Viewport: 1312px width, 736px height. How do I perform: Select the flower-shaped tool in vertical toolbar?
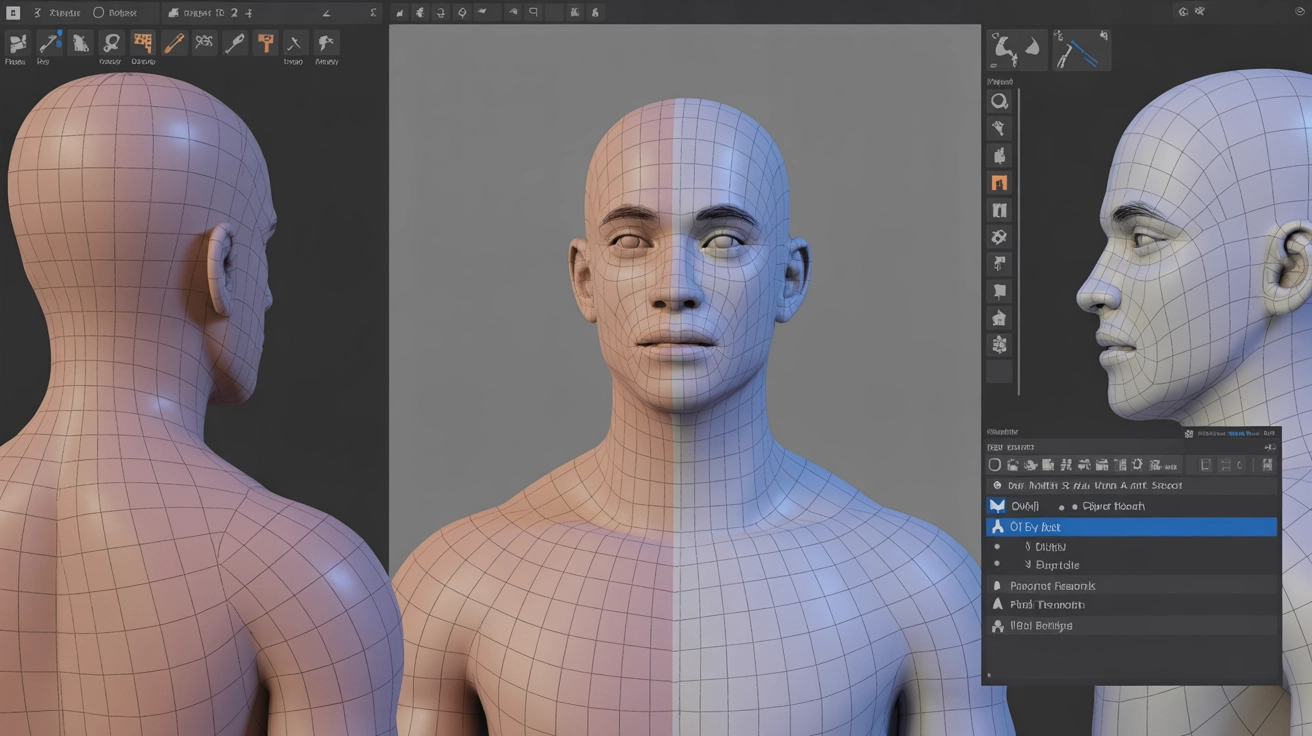click(999, 345)
